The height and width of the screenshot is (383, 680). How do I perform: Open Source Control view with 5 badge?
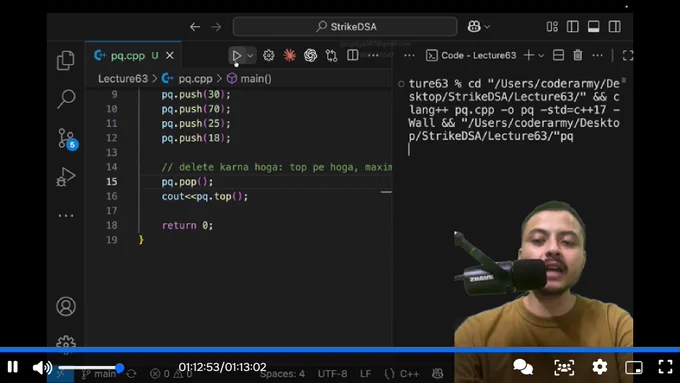pos(67,139)
